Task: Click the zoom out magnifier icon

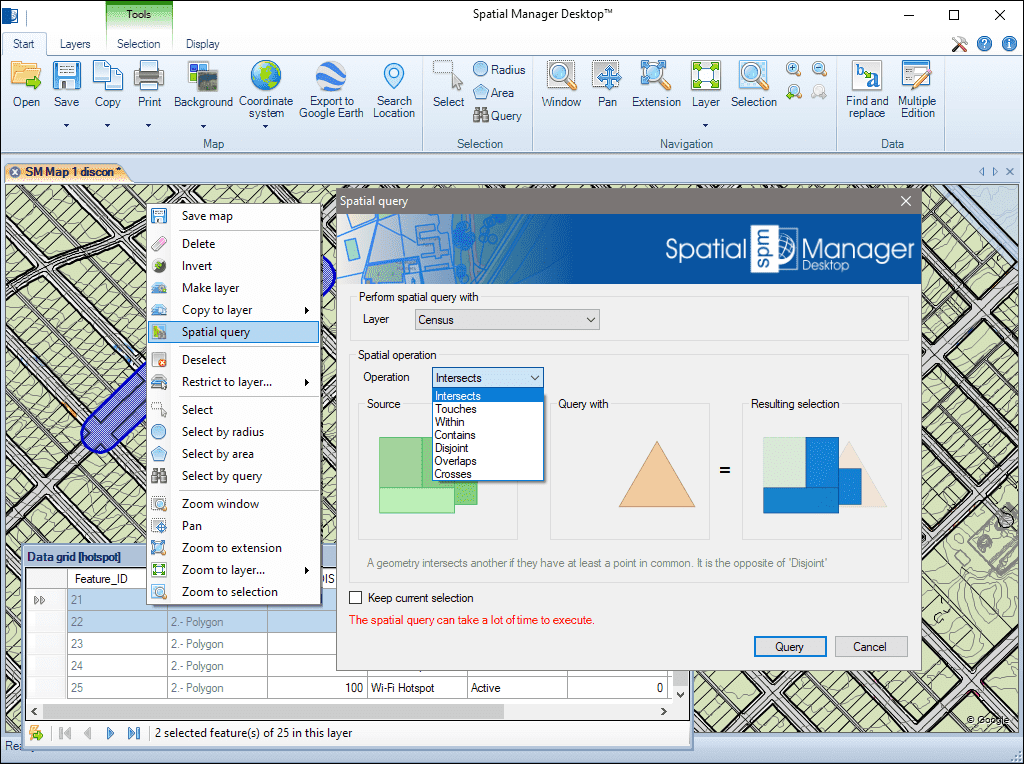Action: (x=819, y=69)
